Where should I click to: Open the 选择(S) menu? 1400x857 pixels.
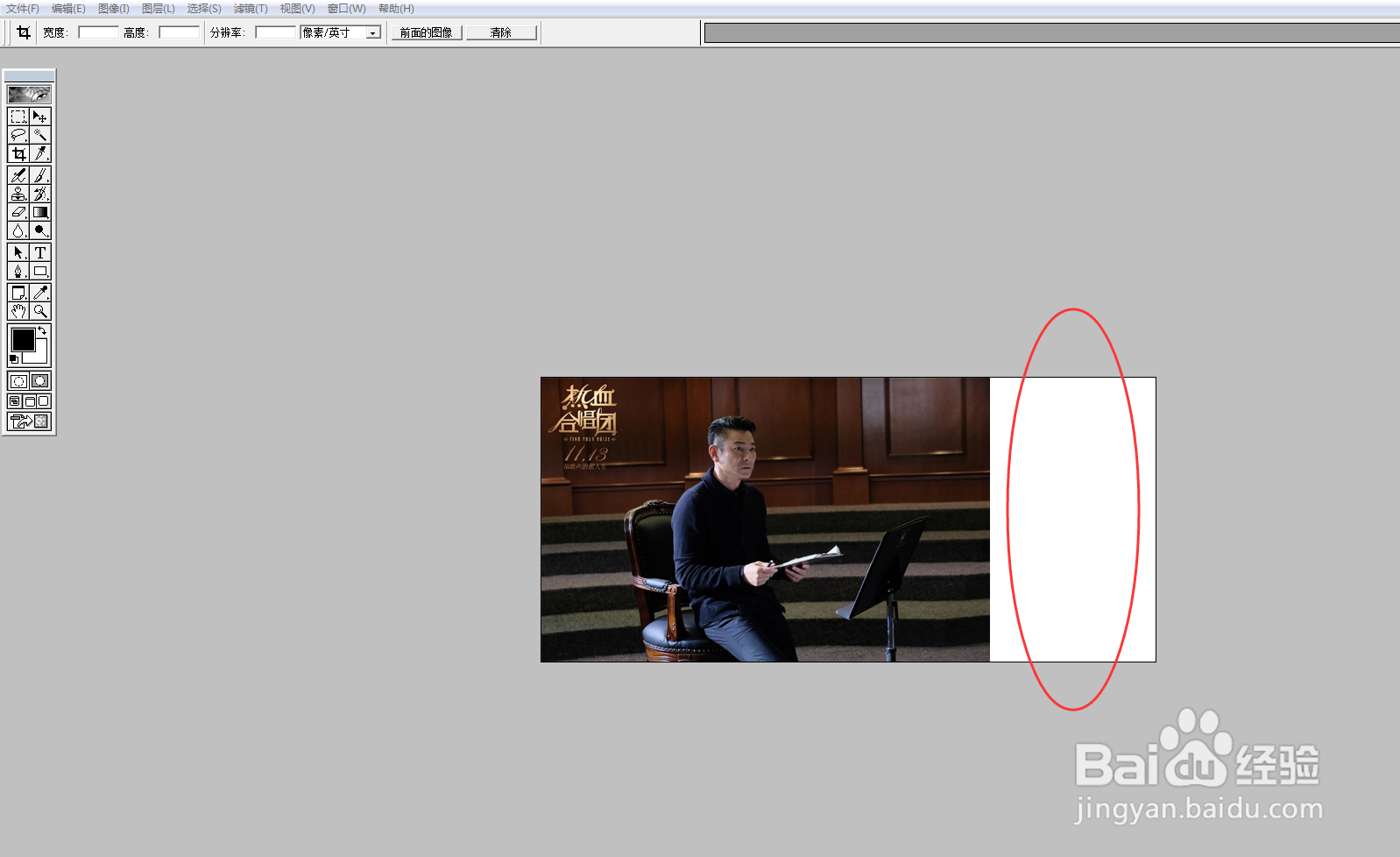point(204,9)
